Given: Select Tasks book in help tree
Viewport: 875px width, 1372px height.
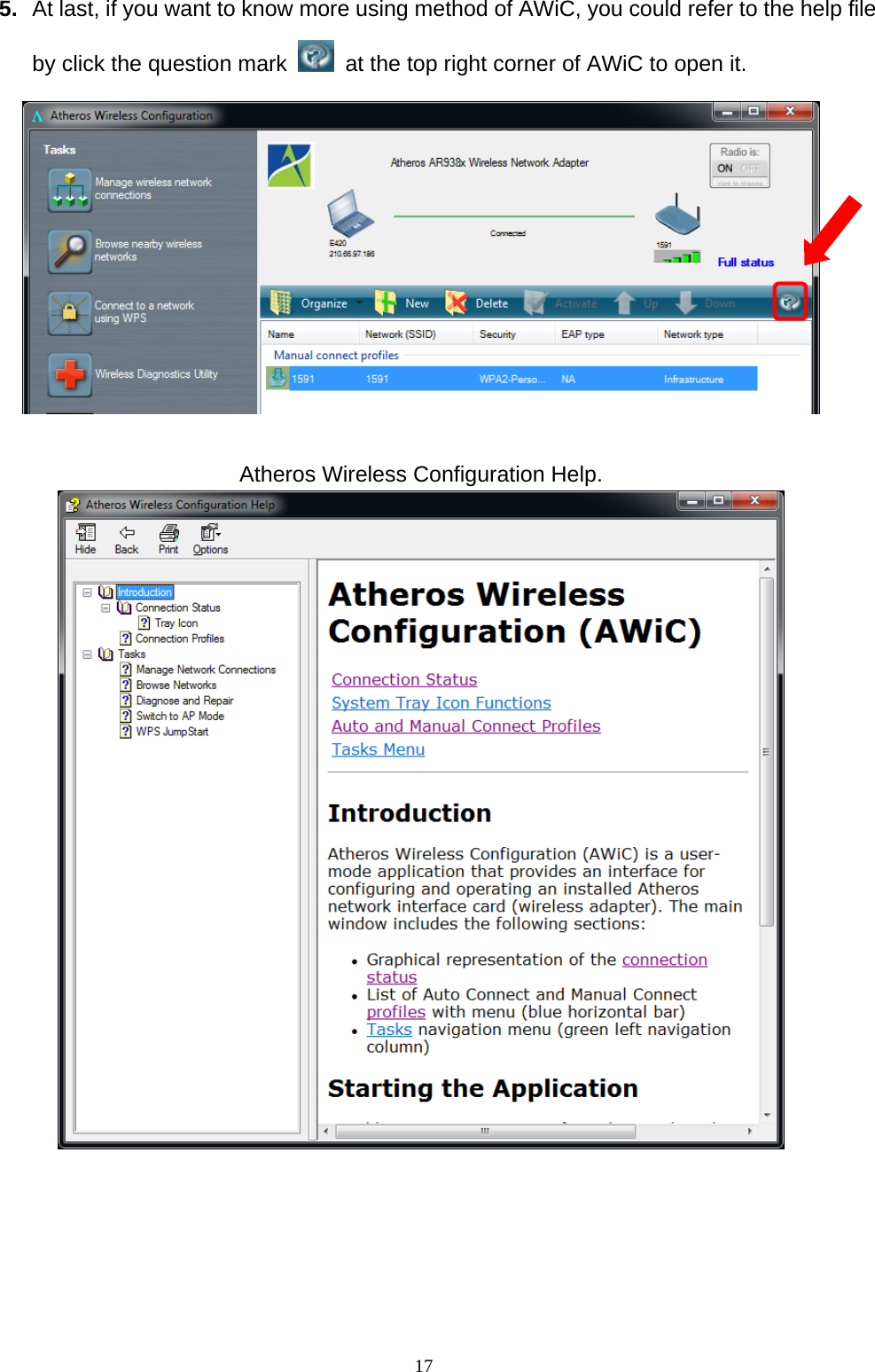Looking at the screenshot, I should (131, 655).
